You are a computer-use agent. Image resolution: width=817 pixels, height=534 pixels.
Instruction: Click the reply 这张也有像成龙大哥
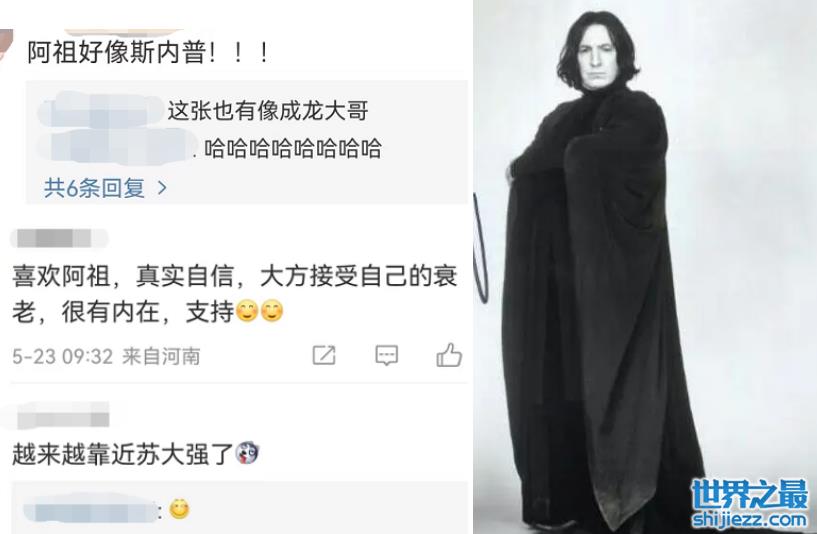coord(268,111)
